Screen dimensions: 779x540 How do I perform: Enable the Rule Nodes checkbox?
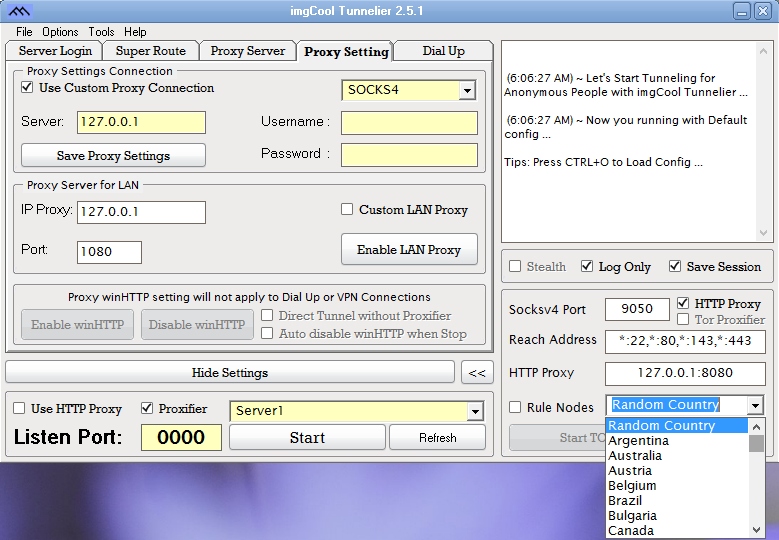[515, 407]
